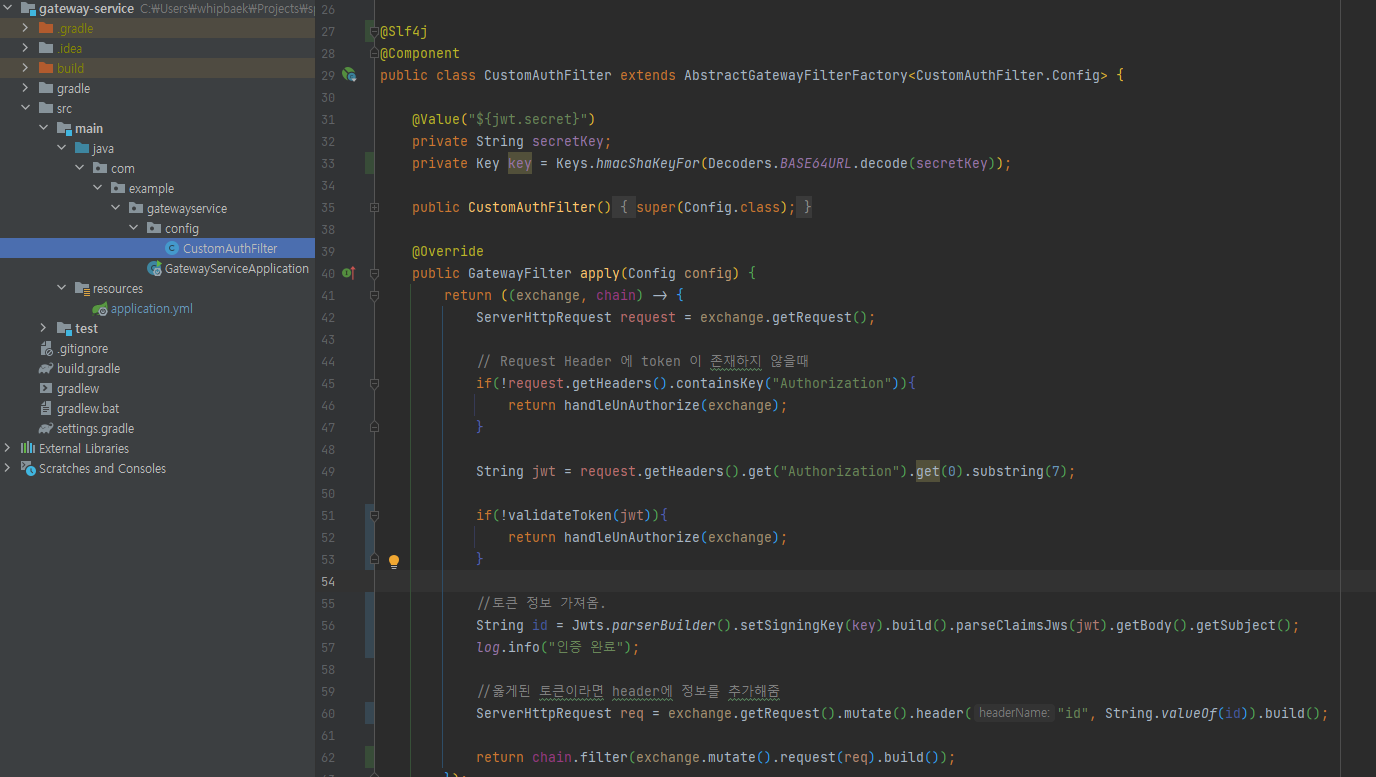1376x777 pixels.
Task: Expand the .idea folder
Action: point(26,48)
